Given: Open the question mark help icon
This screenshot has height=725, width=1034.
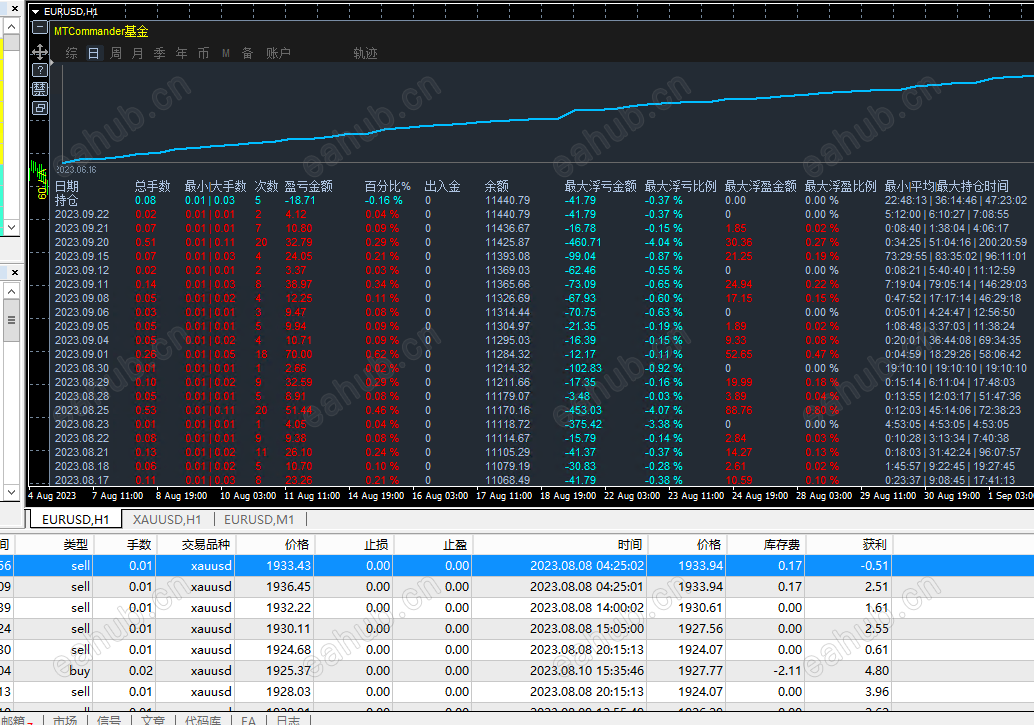Looking at the screenshot, I should [x=40, y=70].
